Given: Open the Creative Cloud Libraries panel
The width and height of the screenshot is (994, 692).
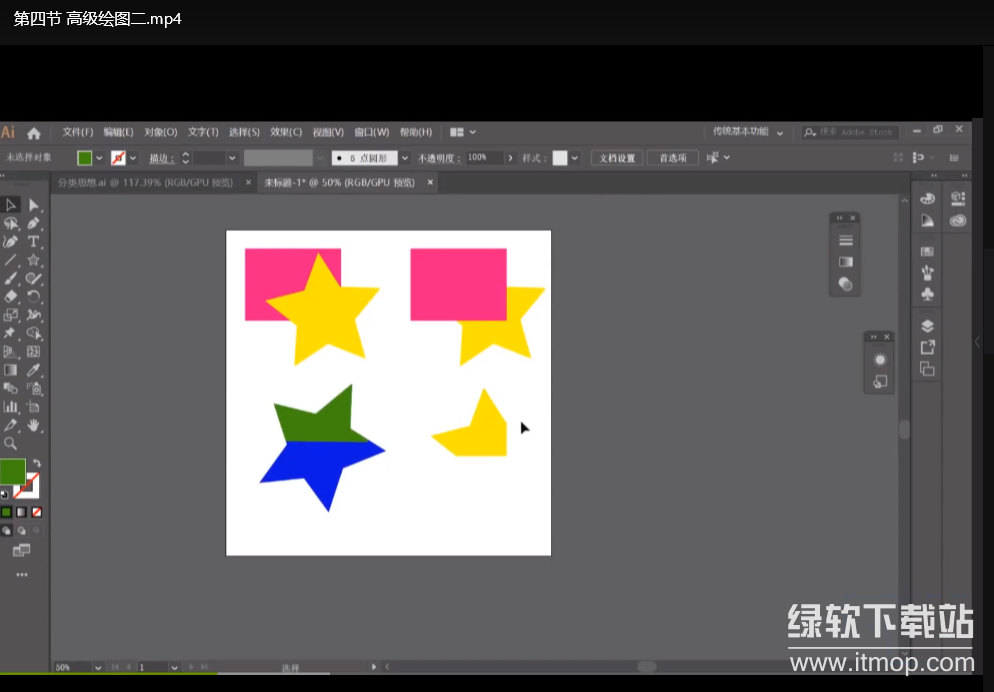Looking at the screenshot, I should point(958,221).
